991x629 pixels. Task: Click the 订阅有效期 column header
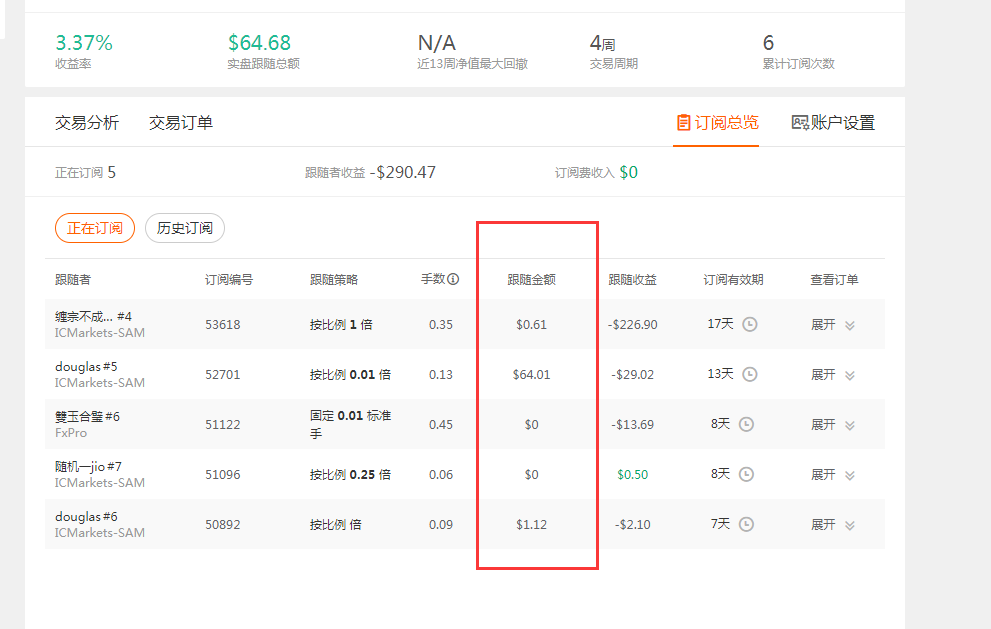733,279
